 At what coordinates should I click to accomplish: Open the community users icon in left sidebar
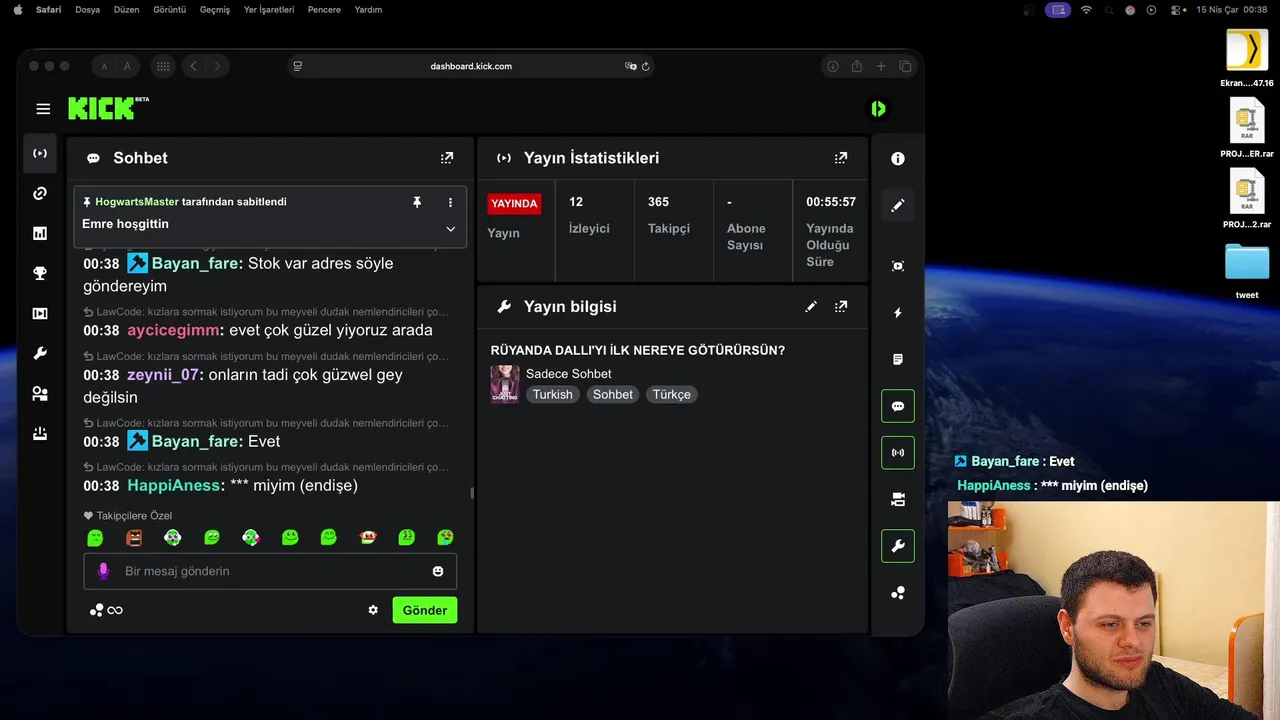[x=40, y=393]
